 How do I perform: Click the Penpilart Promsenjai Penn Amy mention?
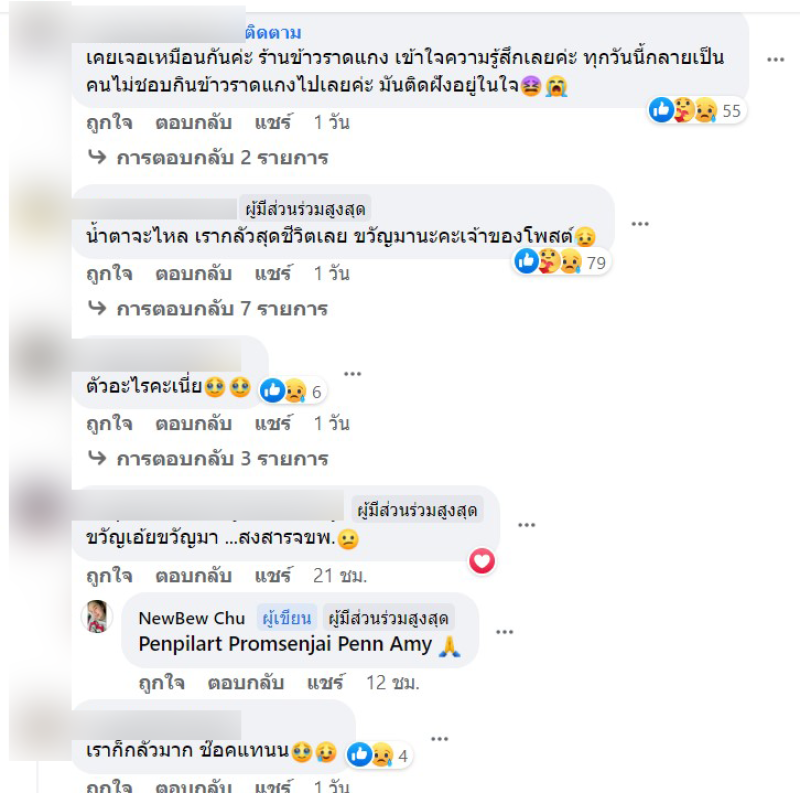point(285,644)
